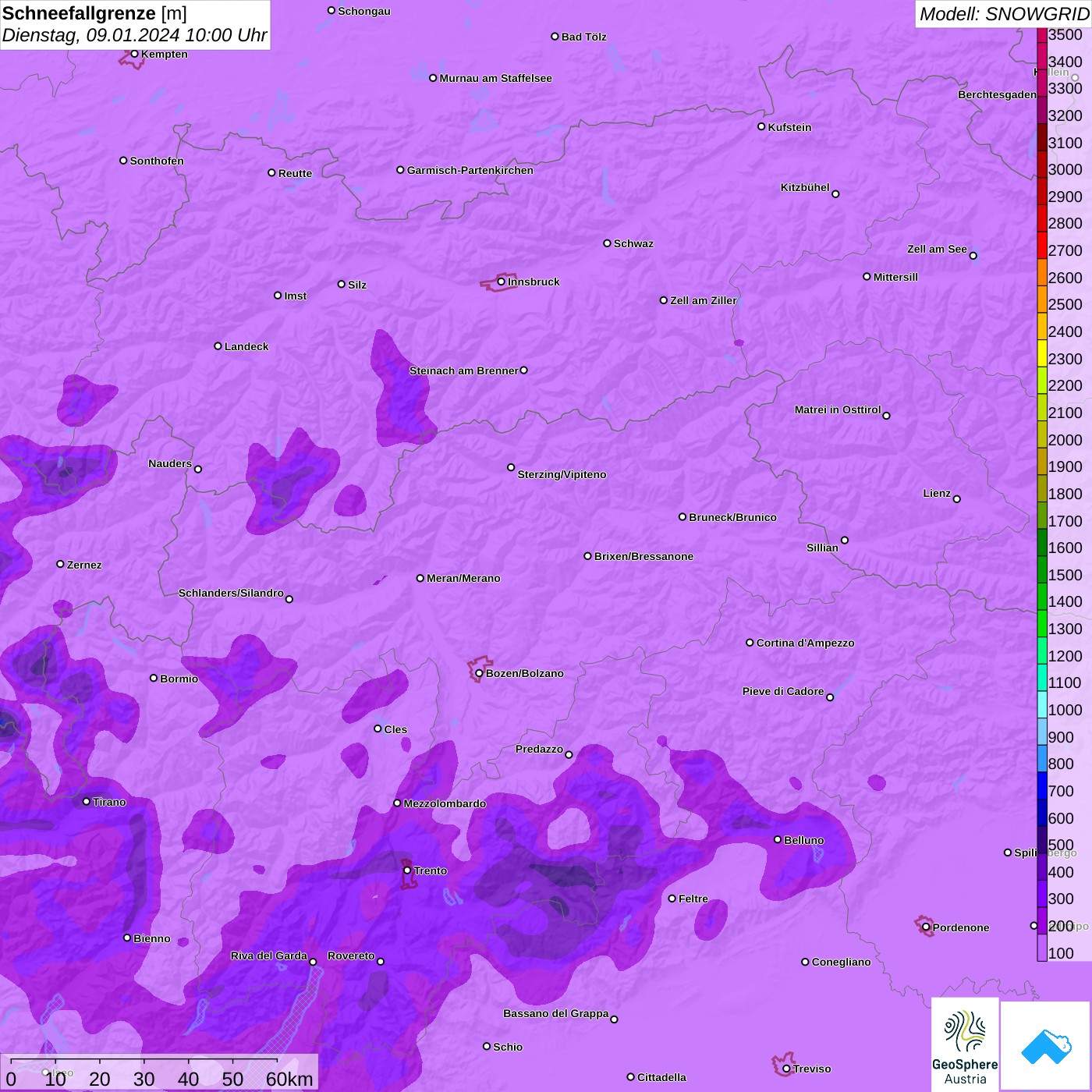Click the 2700 m red legend swatch
Screen dimensions: 1092x1092
[x=1042, y=246]
